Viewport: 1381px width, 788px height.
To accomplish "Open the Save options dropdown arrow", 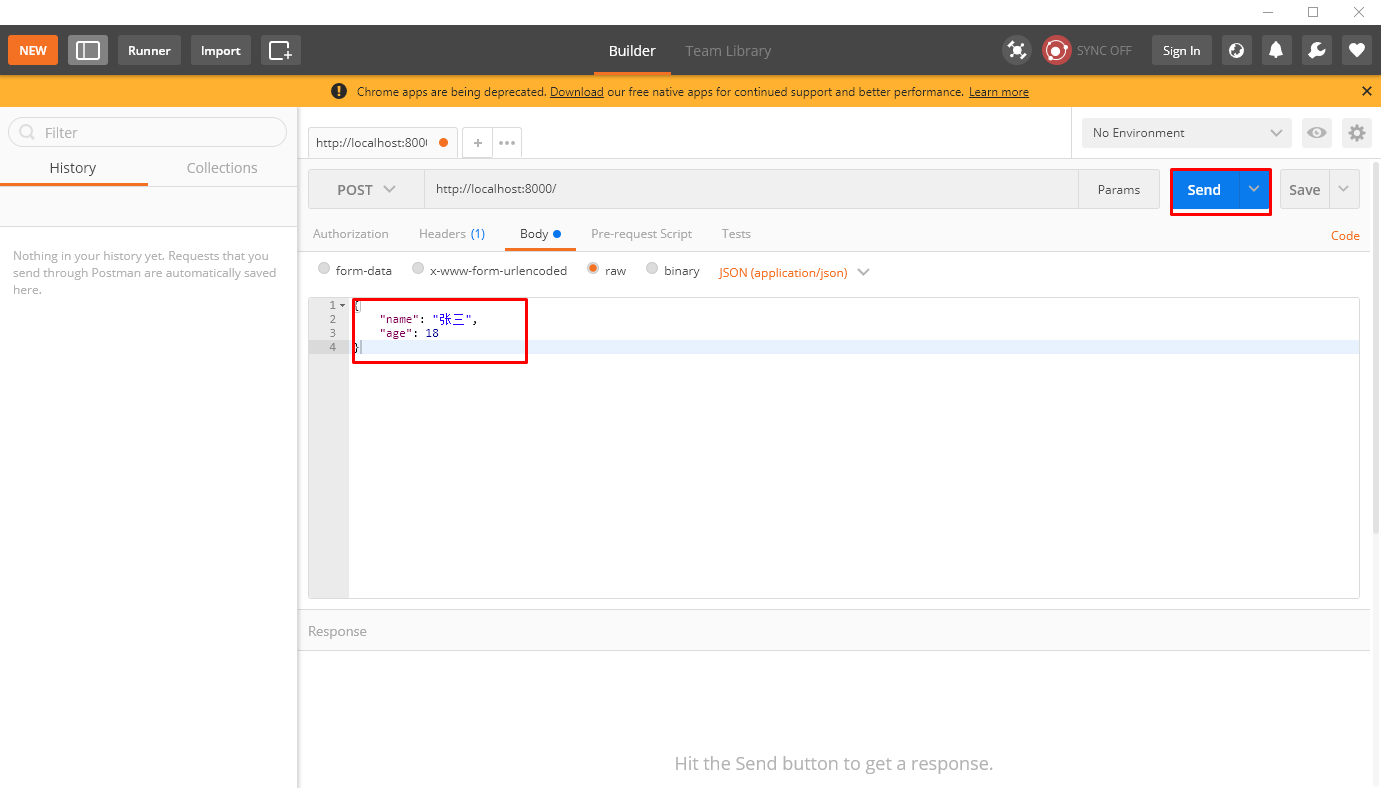I will pyautogui.click(x=1344, y=189).
